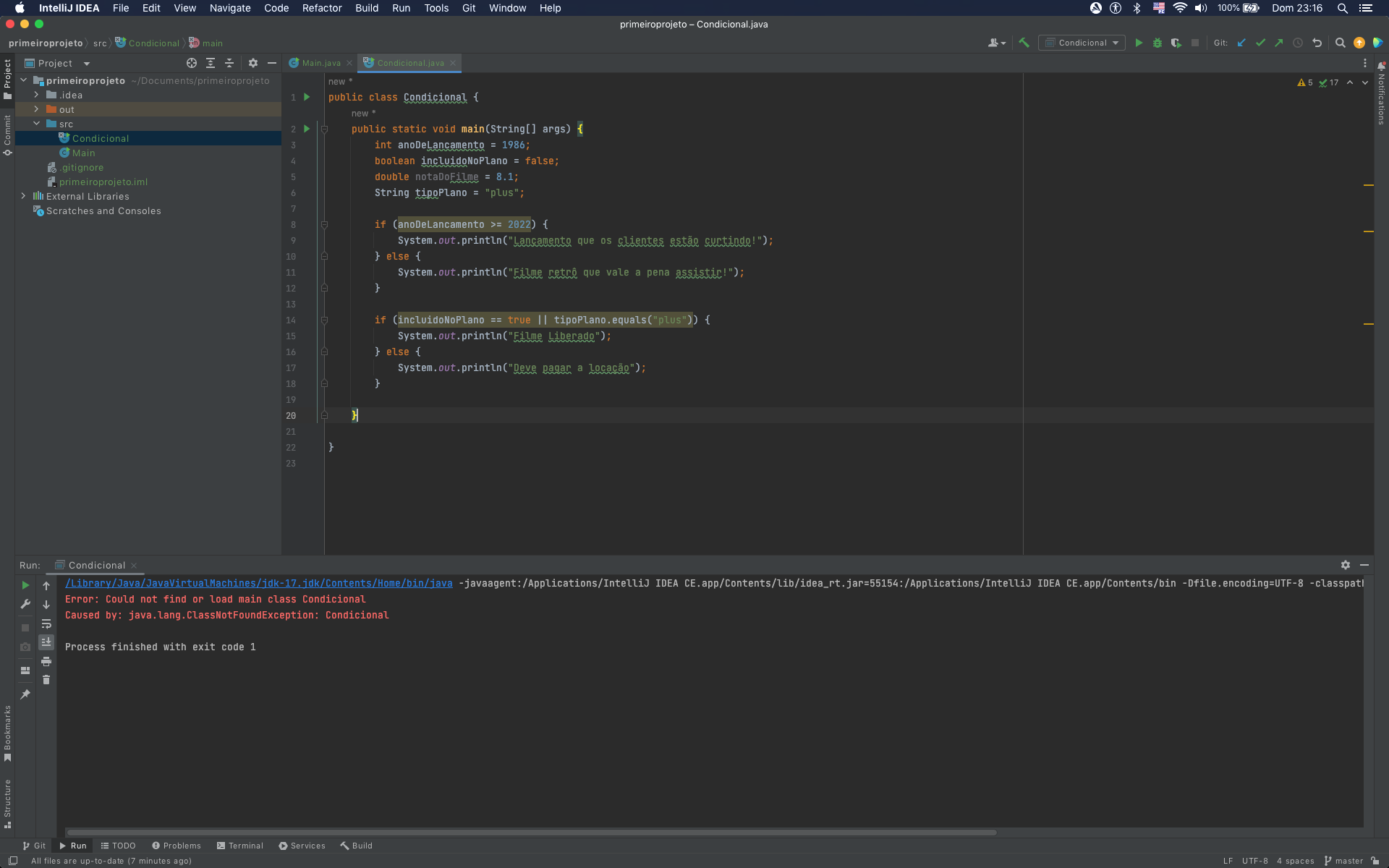This screenshot has width=1389, height=868.
Task: Open the Navigate menu
Action: 230,8
